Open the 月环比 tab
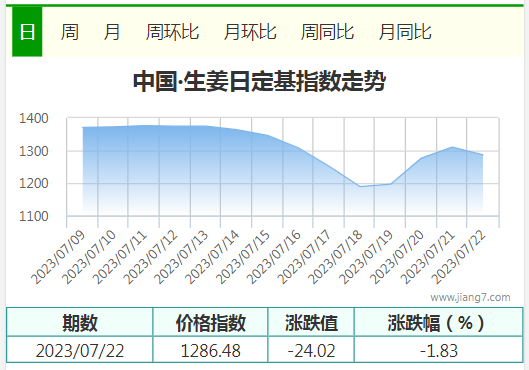 (x=250, y=32)
